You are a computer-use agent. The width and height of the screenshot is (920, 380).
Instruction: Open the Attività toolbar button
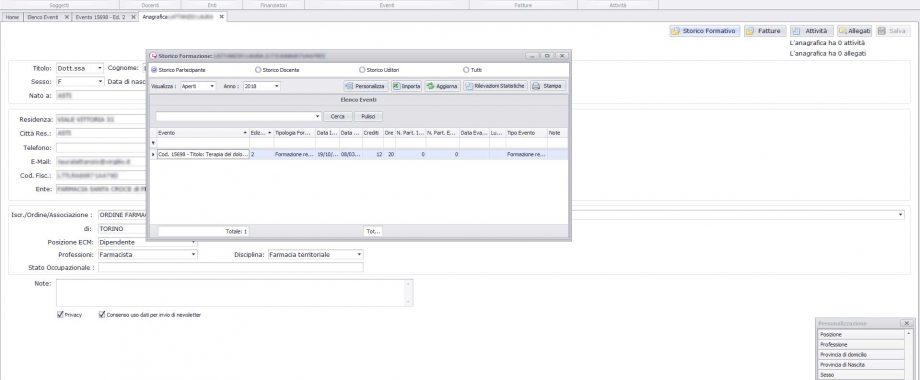click(811, 31)
